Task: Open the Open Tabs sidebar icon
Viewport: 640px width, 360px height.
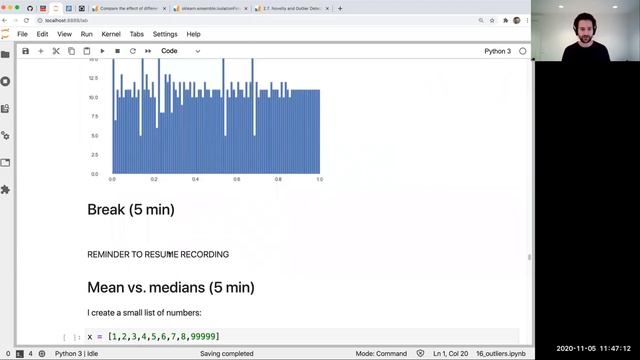Action: 5,162
